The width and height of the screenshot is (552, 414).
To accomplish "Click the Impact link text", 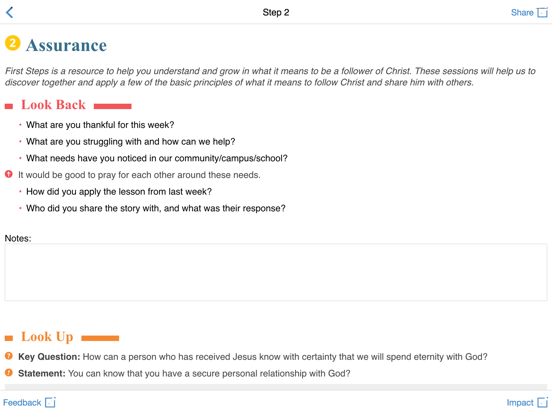I will pos(520,402).
